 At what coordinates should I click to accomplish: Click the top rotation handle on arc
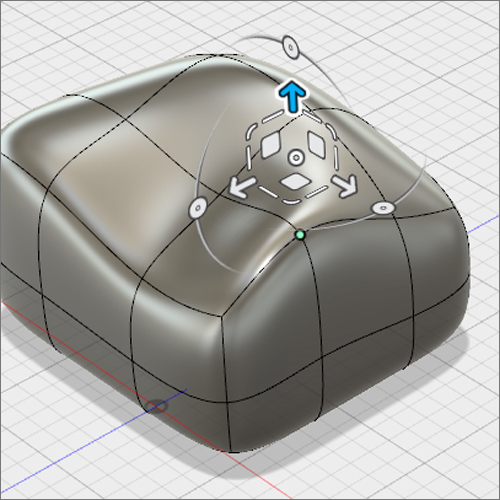coord(291,47)
